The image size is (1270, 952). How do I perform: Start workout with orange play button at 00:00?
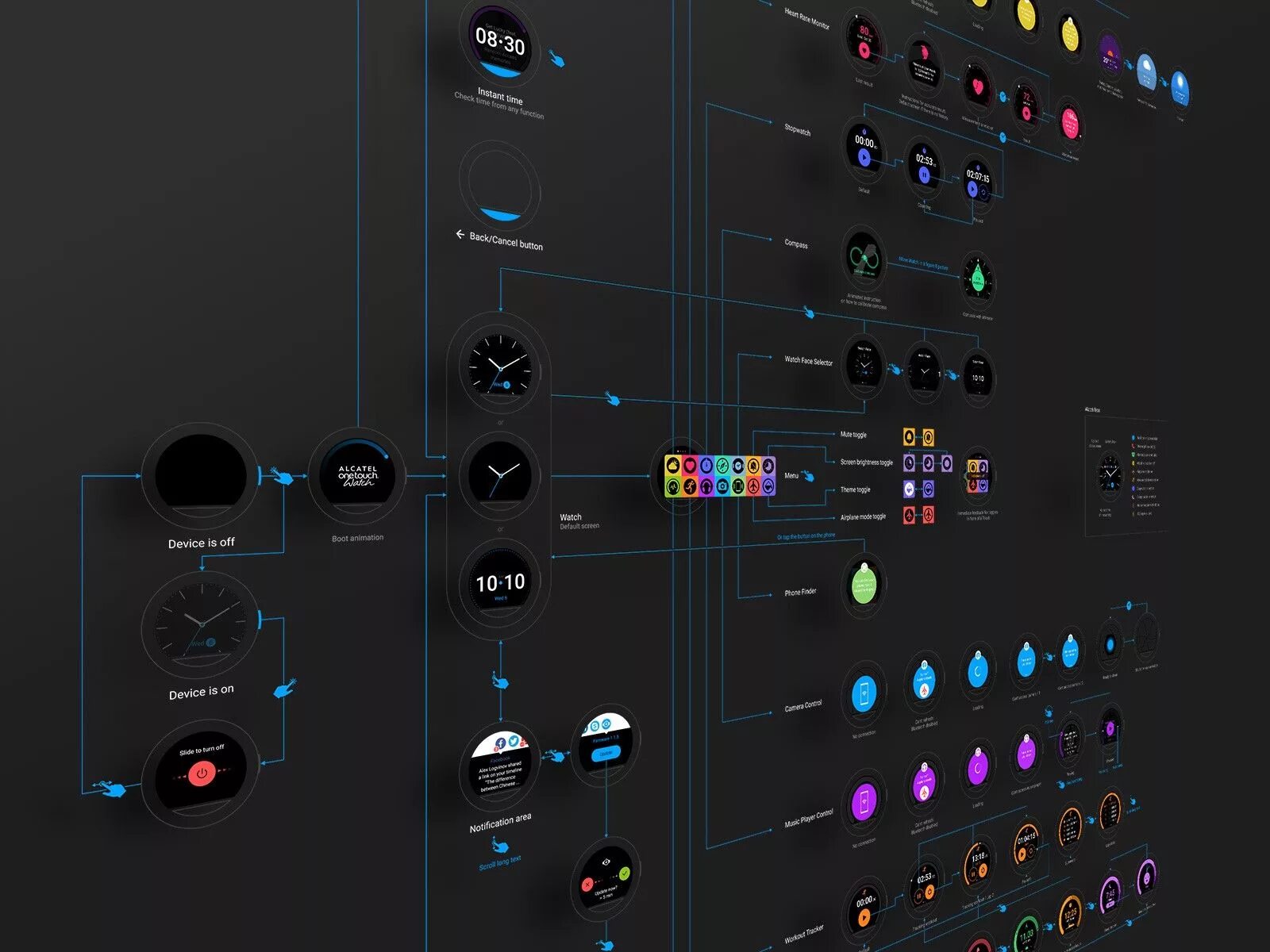tap(864, 918)
